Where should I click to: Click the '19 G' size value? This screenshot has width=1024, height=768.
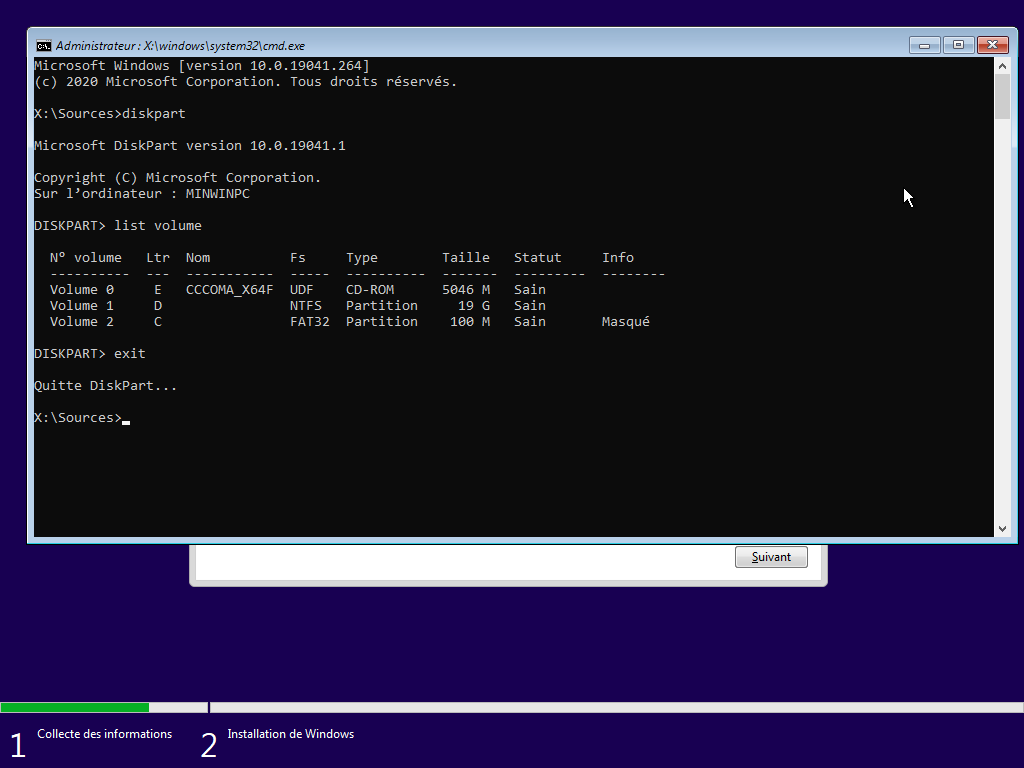(474, 306)
